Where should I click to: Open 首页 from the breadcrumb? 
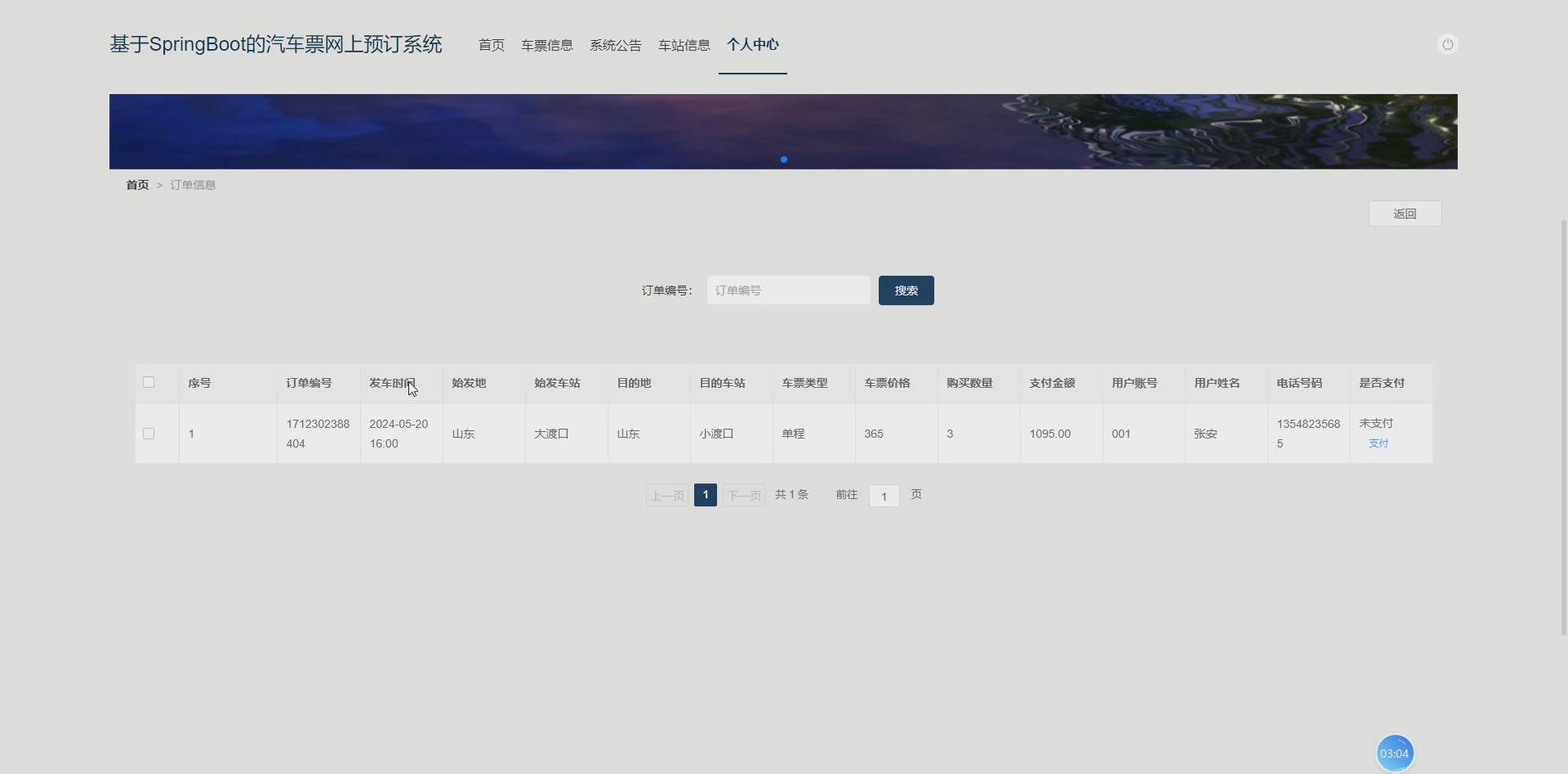tap(137, 185)
